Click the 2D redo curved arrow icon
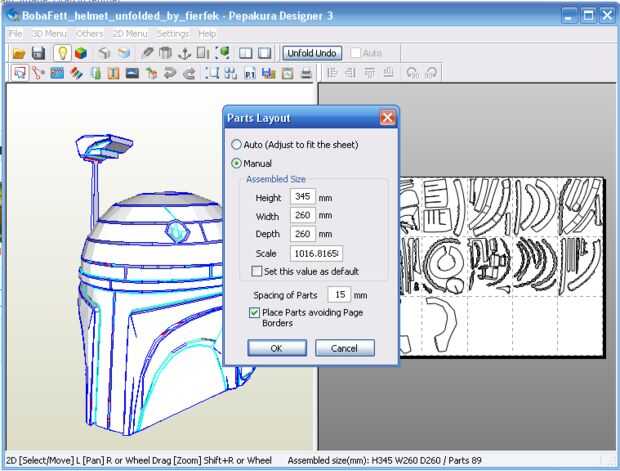The height and width of the screenshot is (471, 620). pyautogui.click(x=189, y=73)
